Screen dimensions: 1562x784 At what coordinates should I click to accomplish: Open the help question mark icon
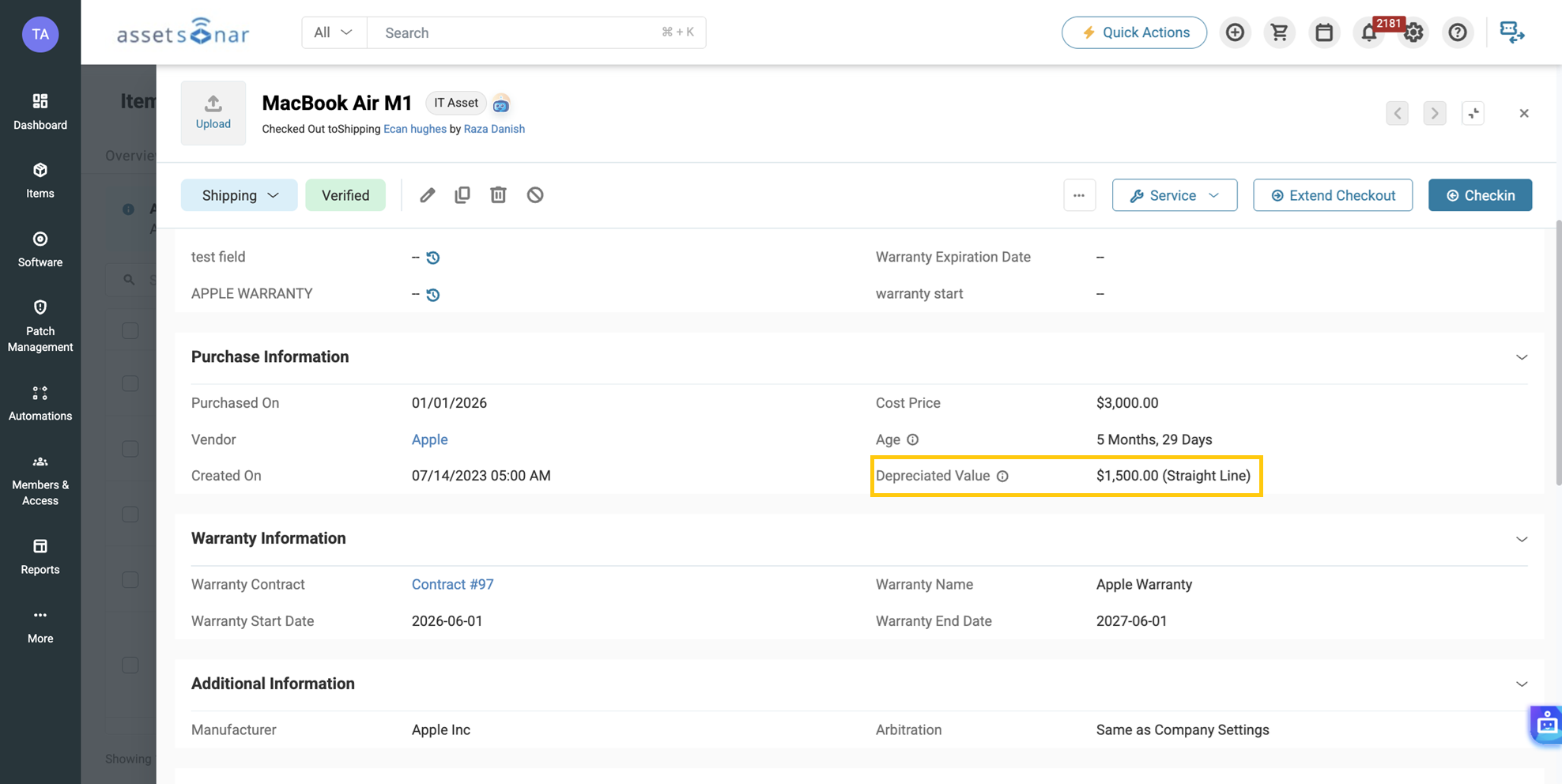[1458, 32]
